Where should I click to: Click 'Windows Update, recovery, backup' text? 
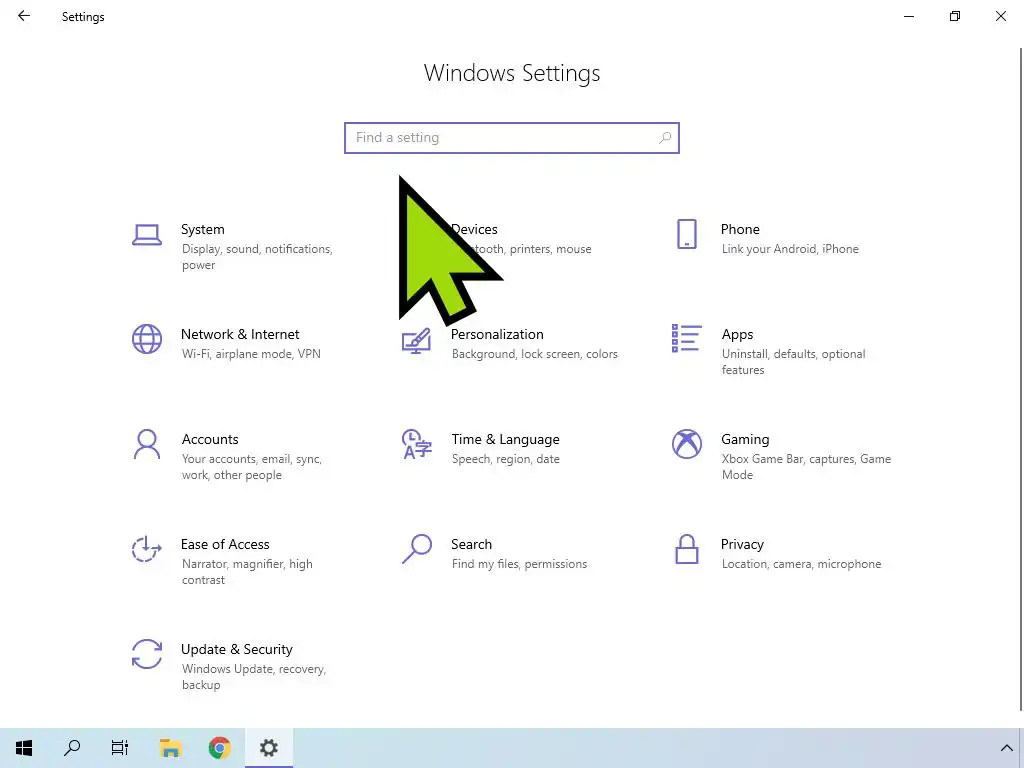253,677
